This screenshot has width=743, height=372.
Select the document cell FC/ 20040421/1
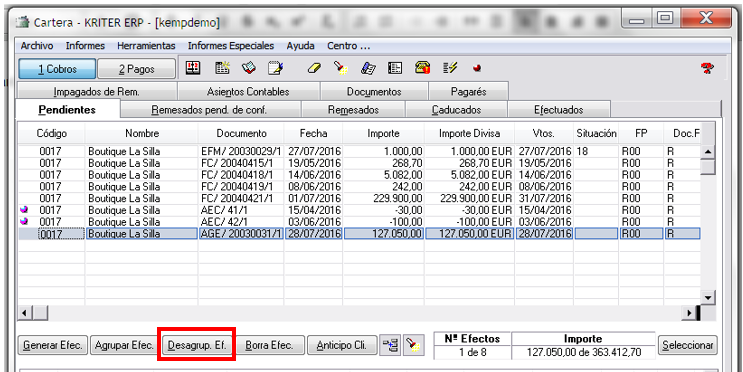pyautogui.click(x=241, y=198)
